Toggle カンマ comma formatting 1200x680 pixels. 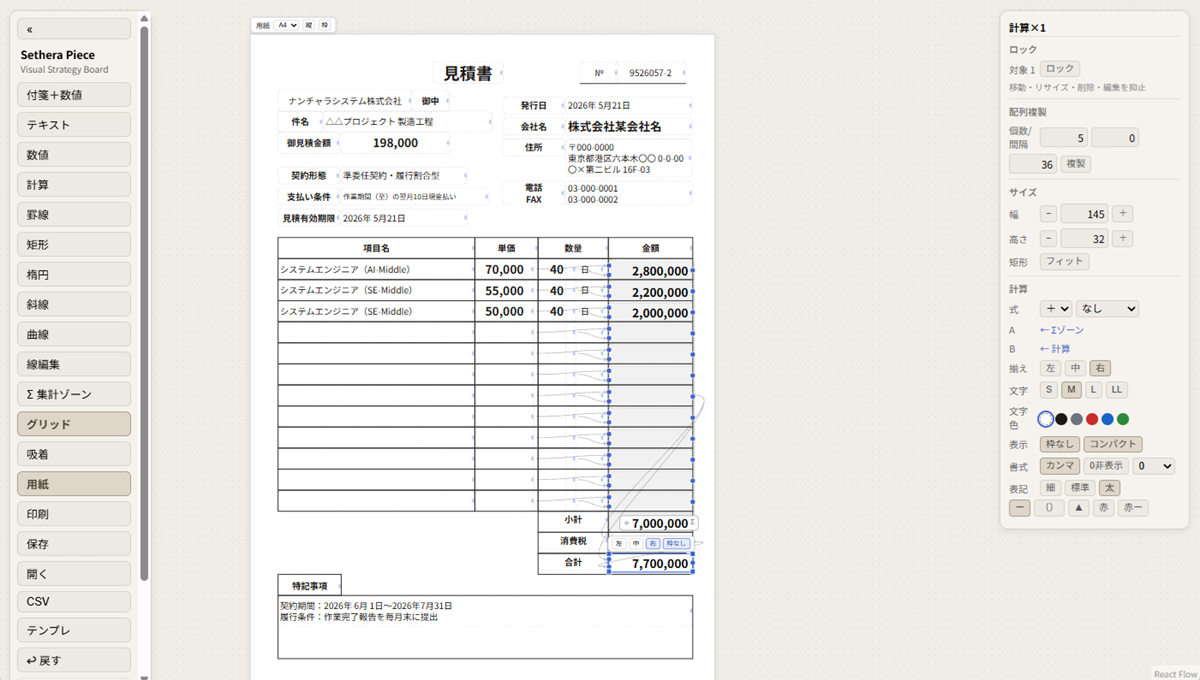[1060, 466]
